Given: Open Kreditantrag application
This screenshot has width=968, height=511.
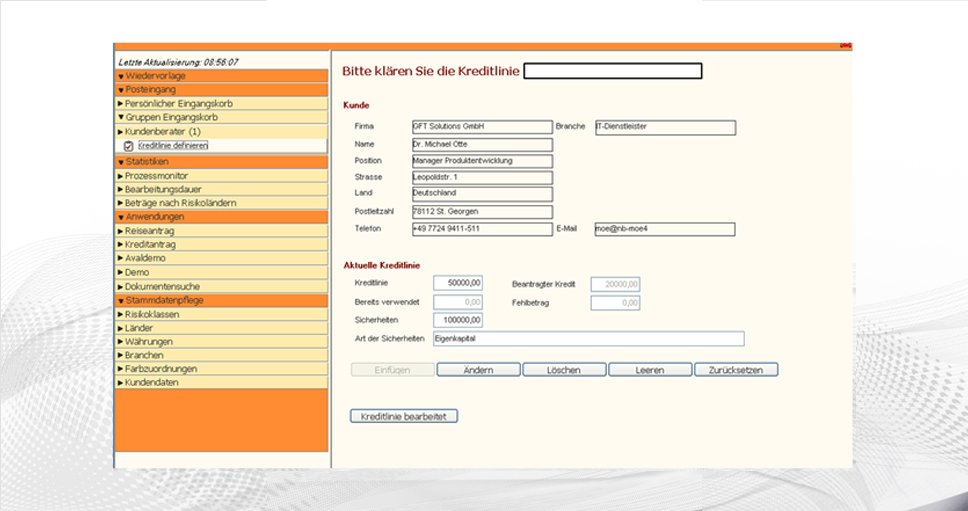Looking at the screenshot, I should [221, 244].
